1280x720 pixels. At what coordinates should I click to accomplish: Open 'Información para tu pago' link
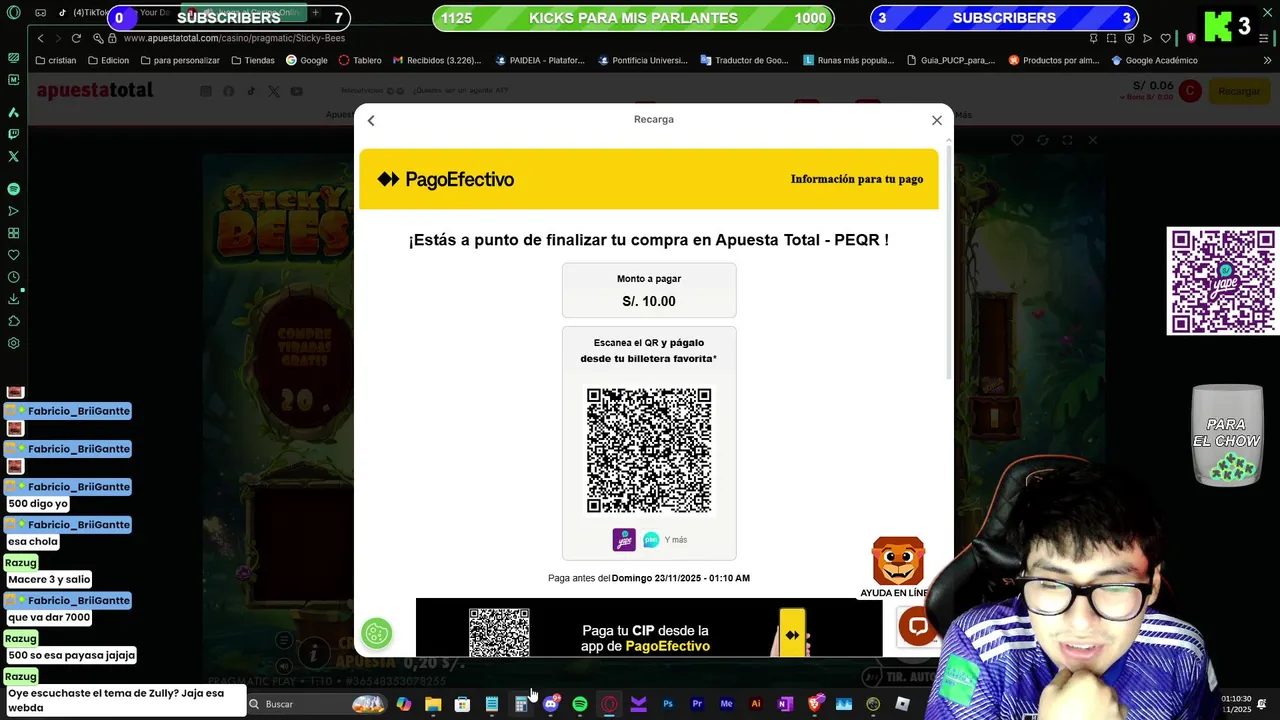pyautogui.click(x=857, y=179)
